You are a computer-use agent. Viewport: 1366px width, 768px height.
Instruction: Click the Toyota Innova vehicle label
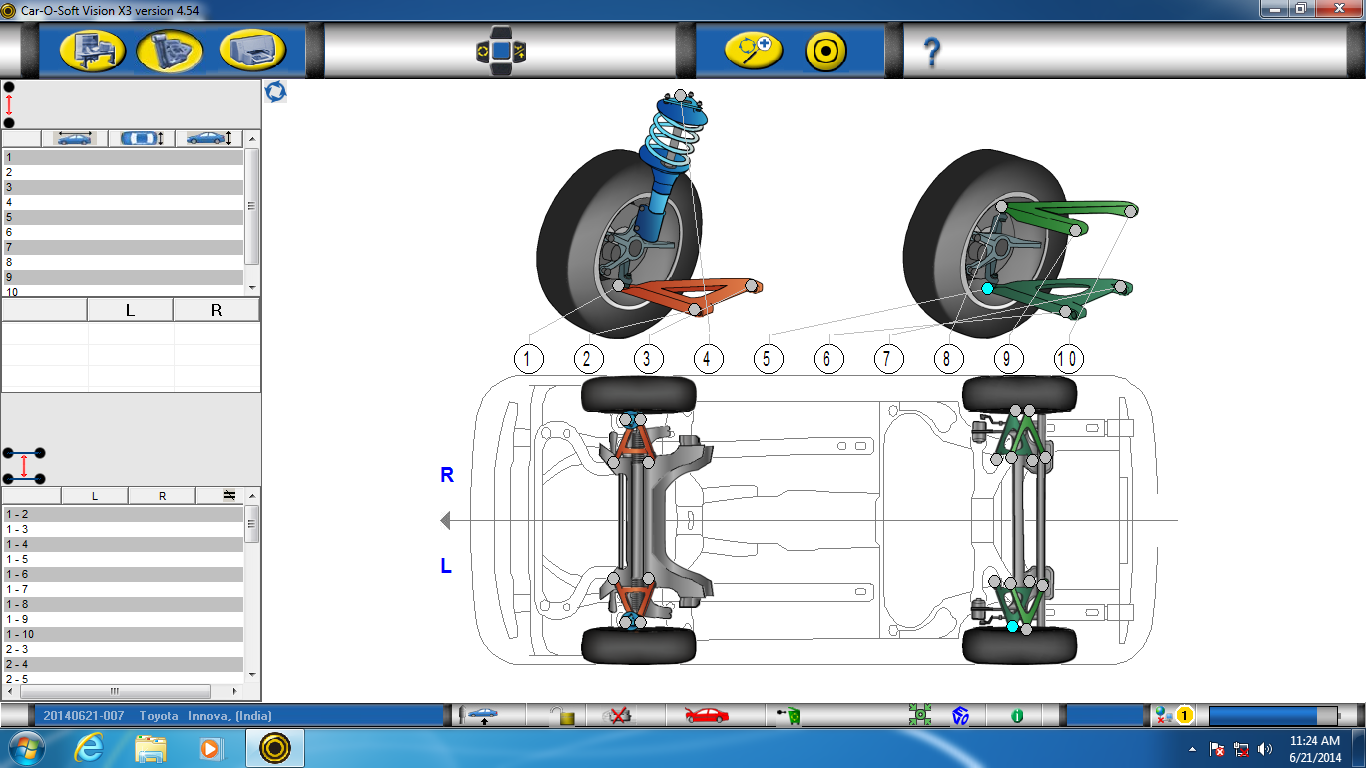pos(205,715)
